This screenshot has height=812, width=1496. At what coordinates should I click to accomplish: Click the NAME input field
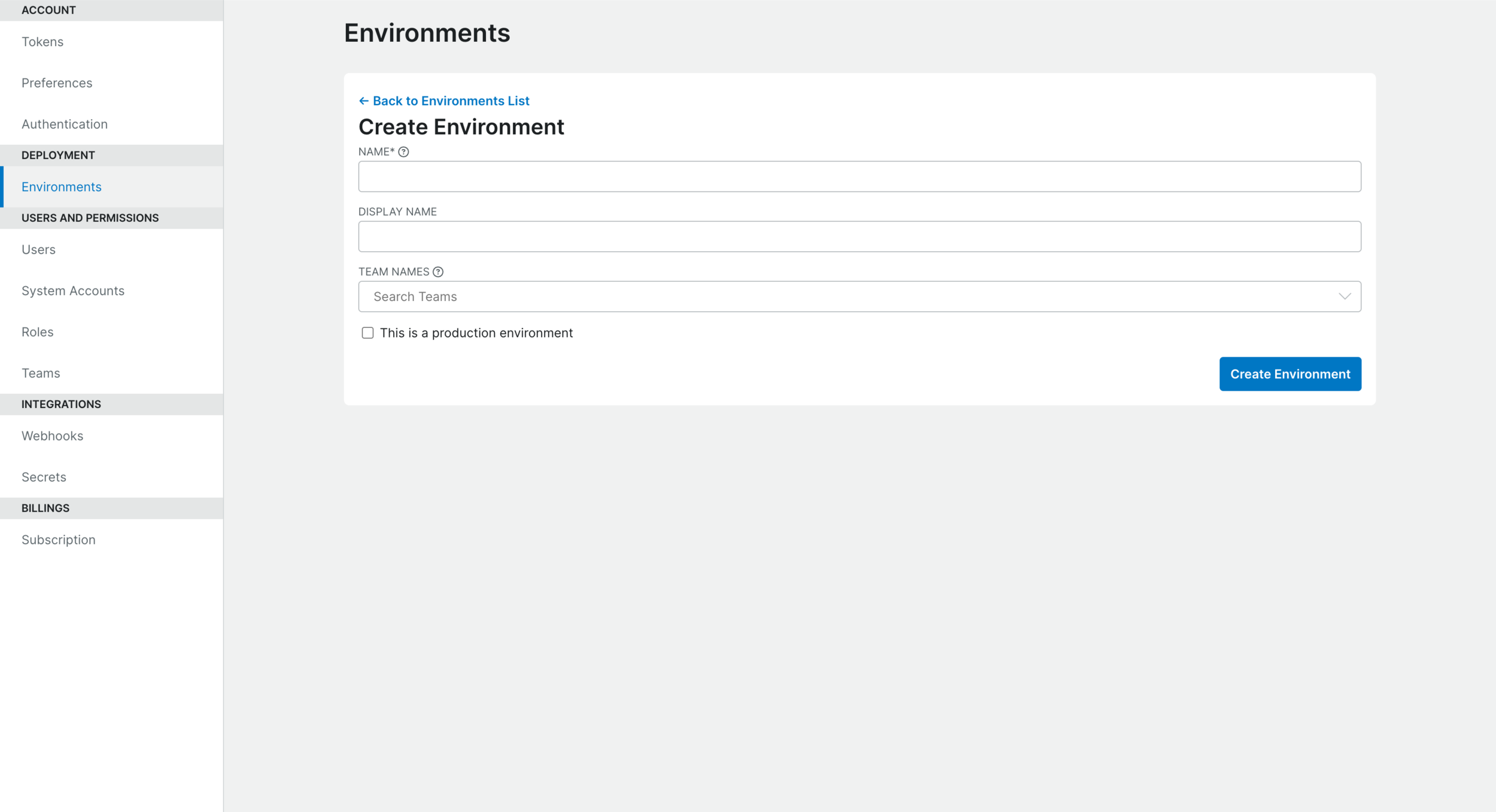[859, 176]
